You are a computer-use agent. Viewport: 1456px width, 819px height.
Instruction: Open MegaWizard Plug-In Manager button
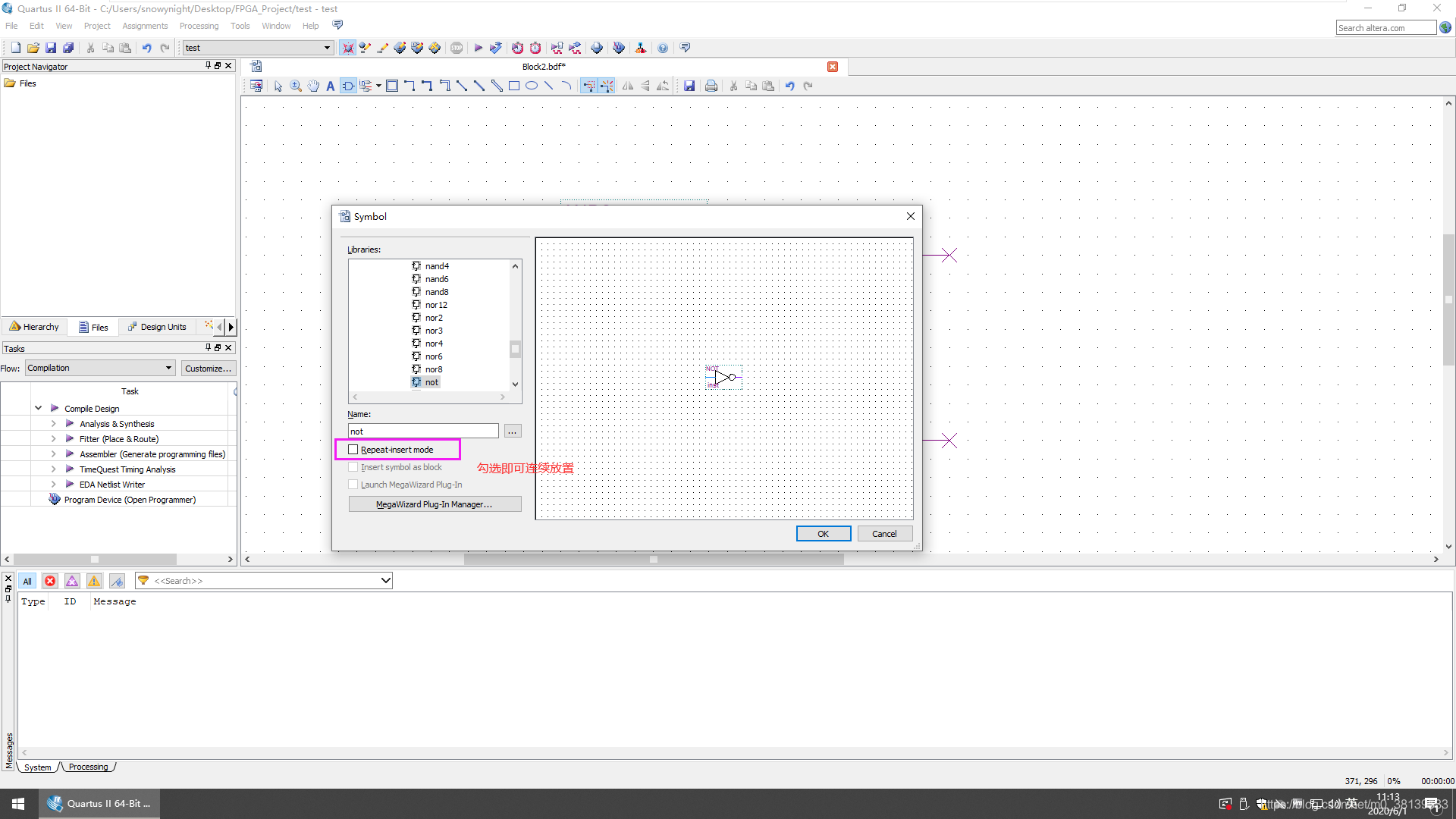435,504
